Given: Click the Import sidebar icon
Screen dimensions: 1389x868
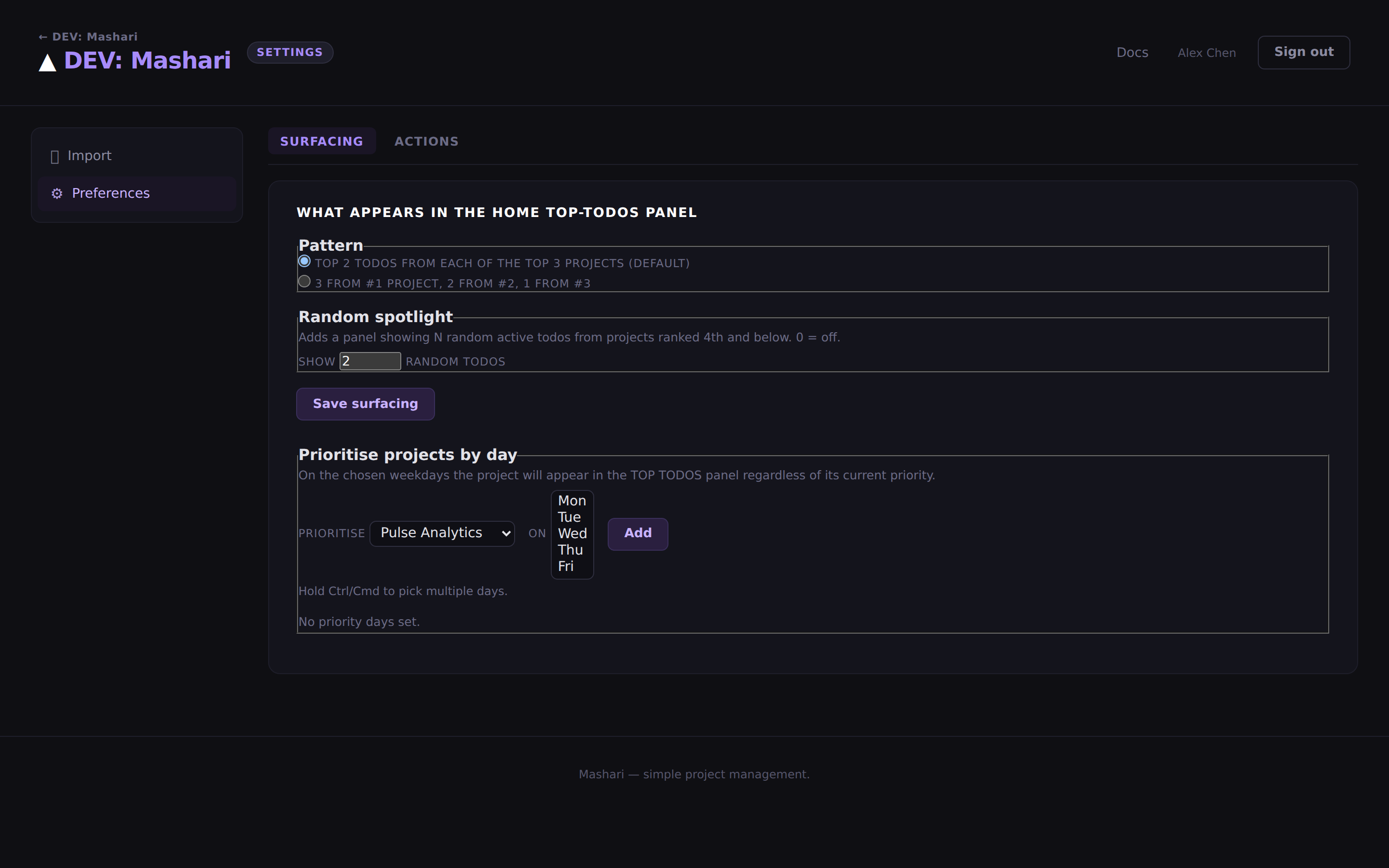Looking at the screenshot, I should coord(55,157).
